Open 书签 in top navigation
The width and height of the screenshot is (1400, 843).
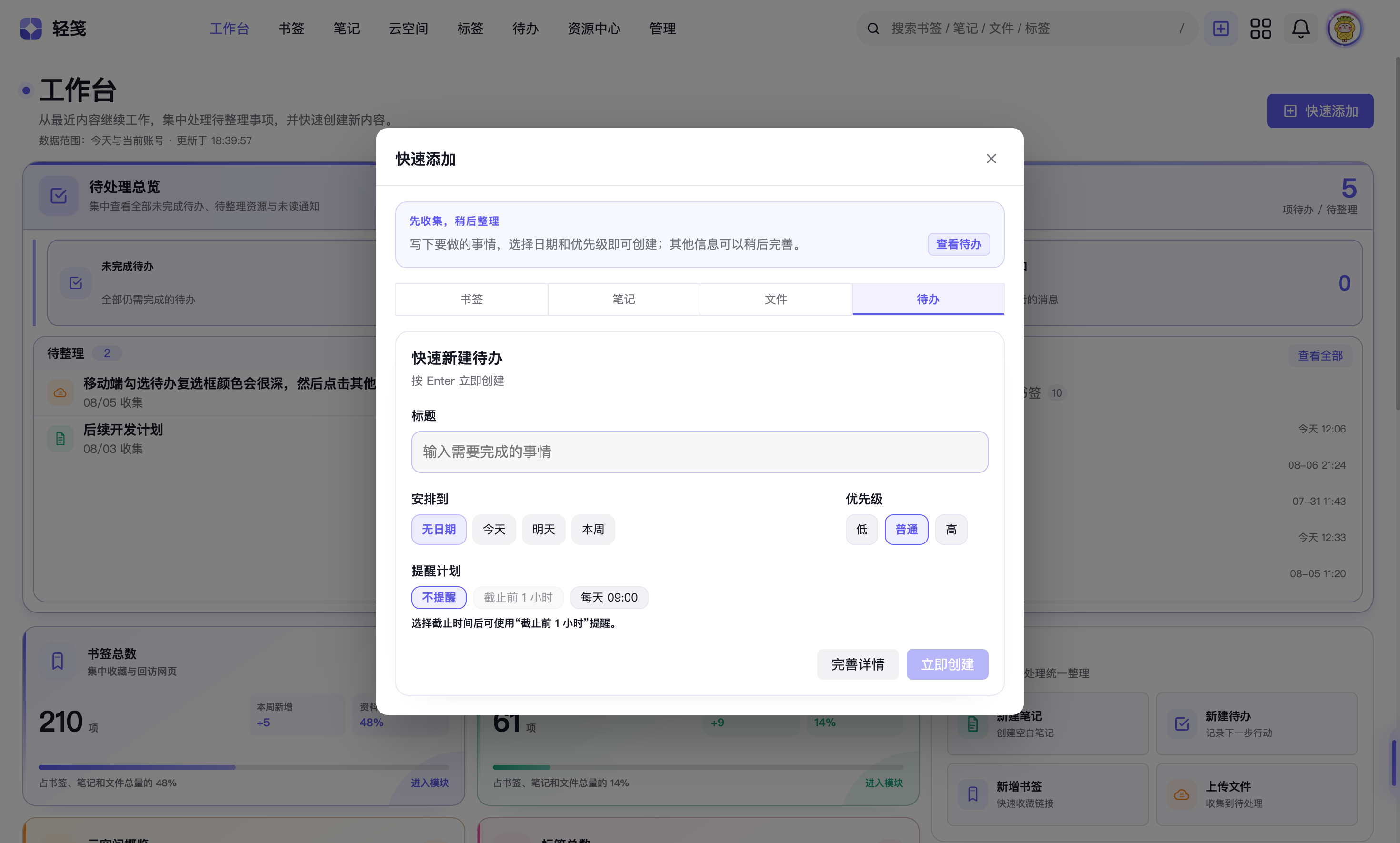click(291, 29)
